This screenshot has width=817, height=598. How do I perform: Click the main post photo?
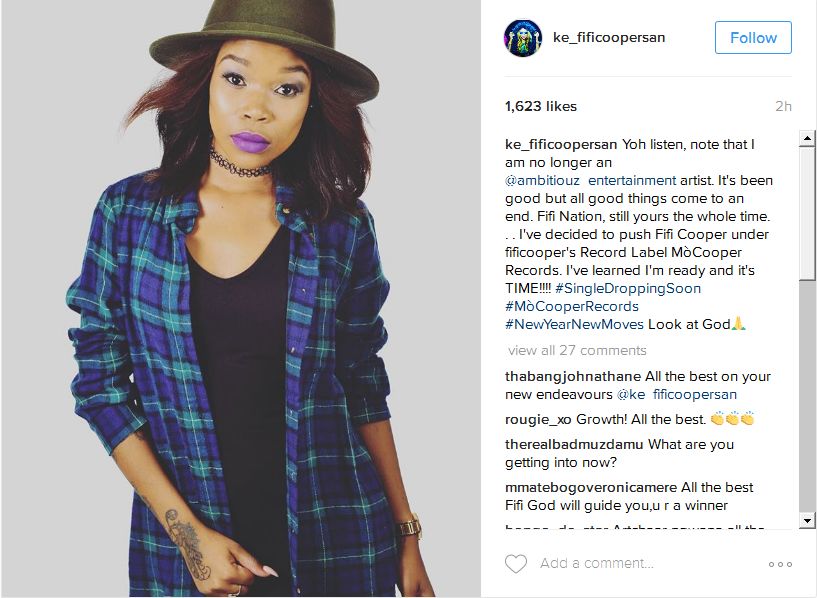241,298
